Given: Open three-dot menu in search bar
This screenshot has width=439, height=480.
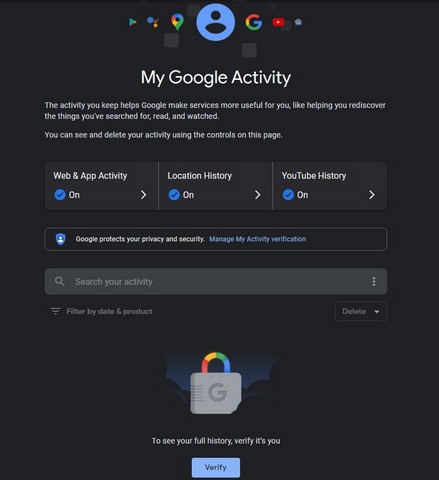Looking at the screenshot, I should 374,281.
